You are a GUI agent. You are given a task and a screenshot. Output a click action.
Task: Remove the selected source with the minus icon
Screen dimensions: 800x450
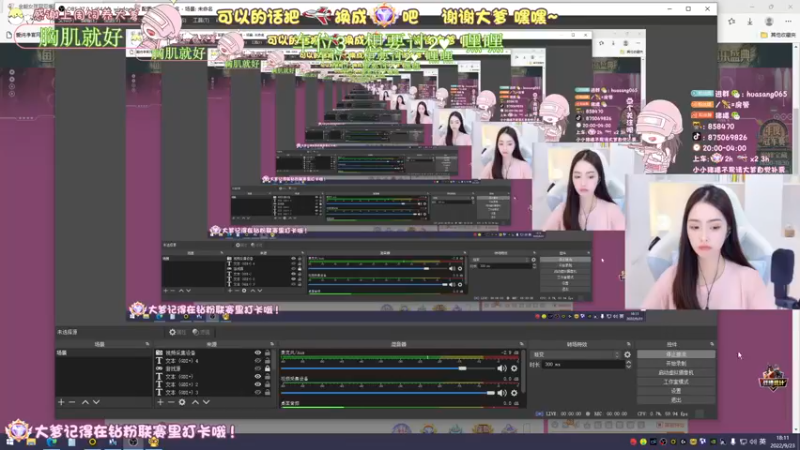pos(171,403)
